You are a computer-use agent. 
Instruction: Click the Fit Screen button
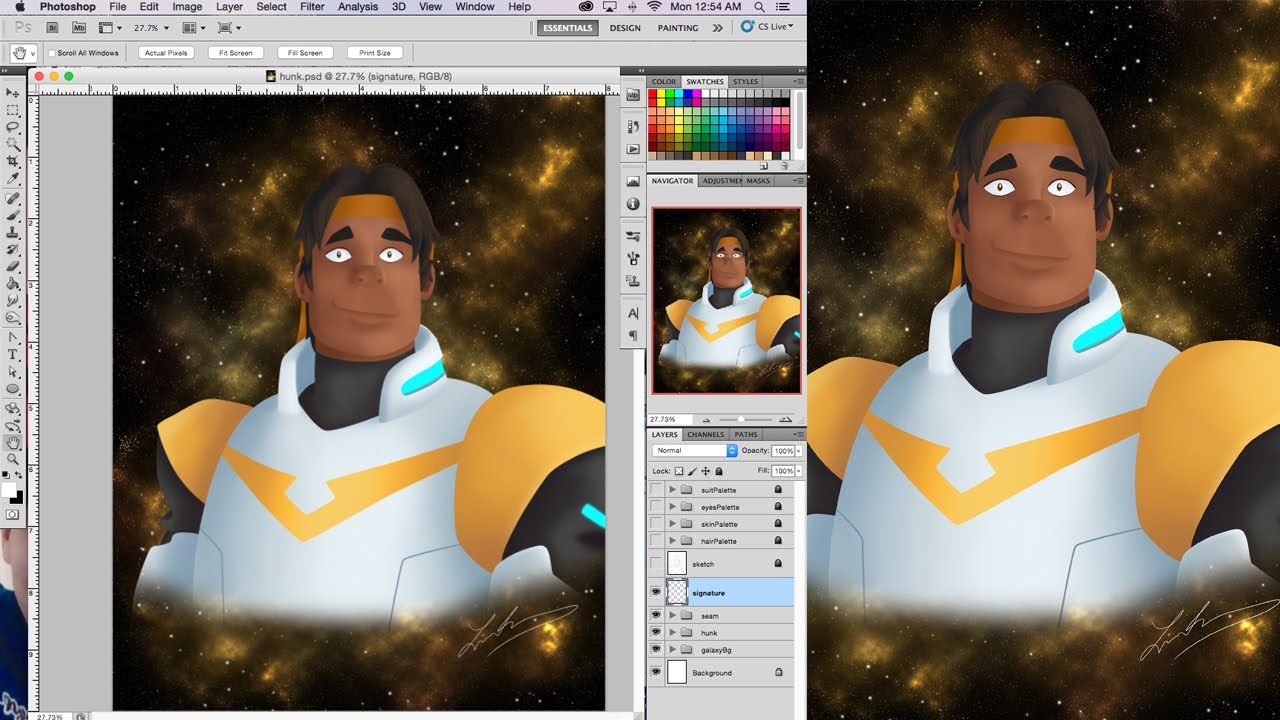pyautogui.click(x=236, y=53)
